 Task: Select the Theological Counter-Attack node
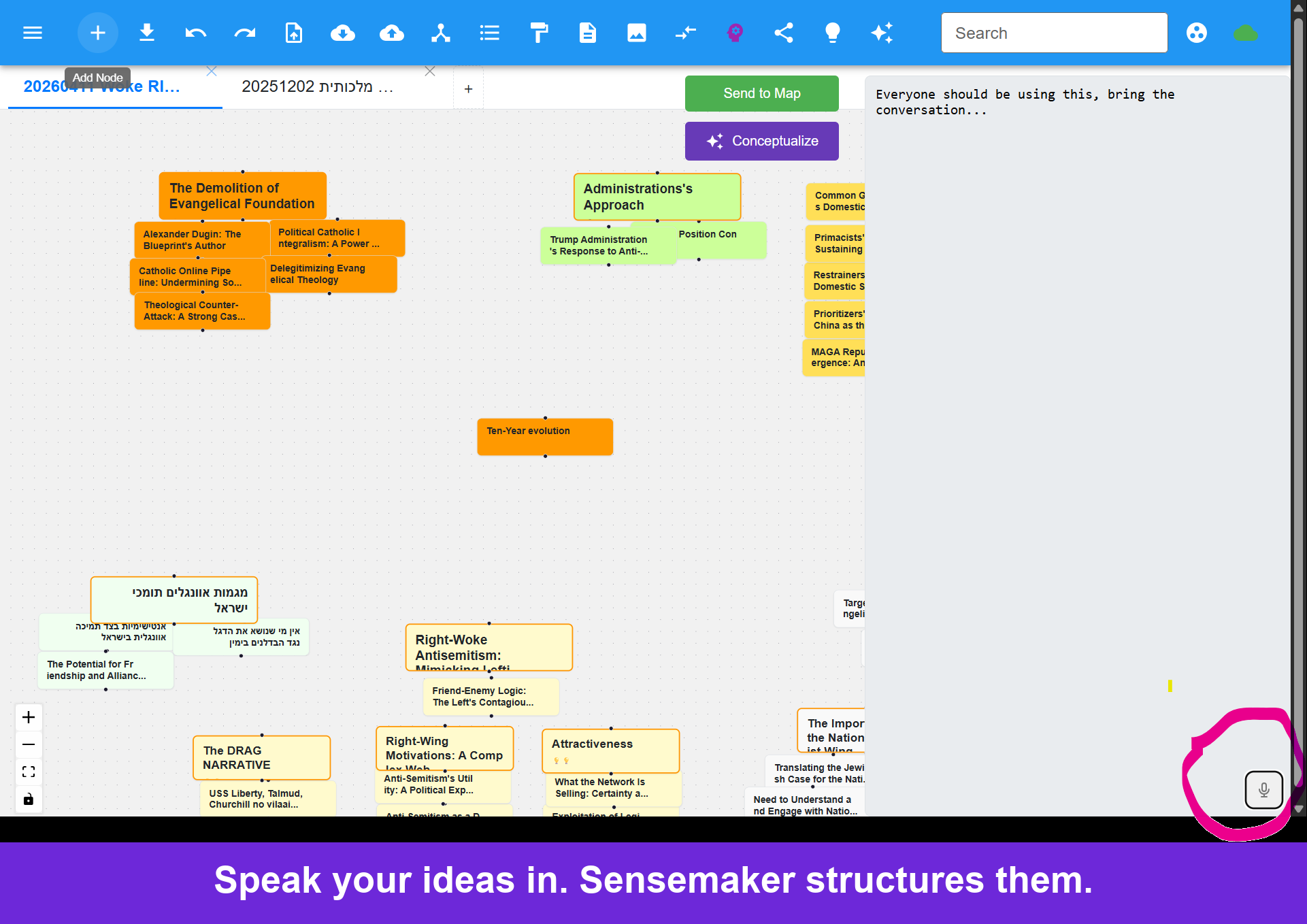202,311
